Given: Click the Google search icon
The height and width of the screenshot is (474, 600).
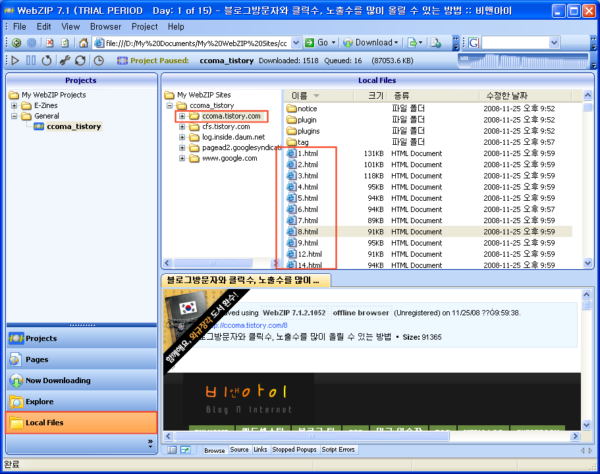Looking at the screenshot, I should tap(473, 43).
